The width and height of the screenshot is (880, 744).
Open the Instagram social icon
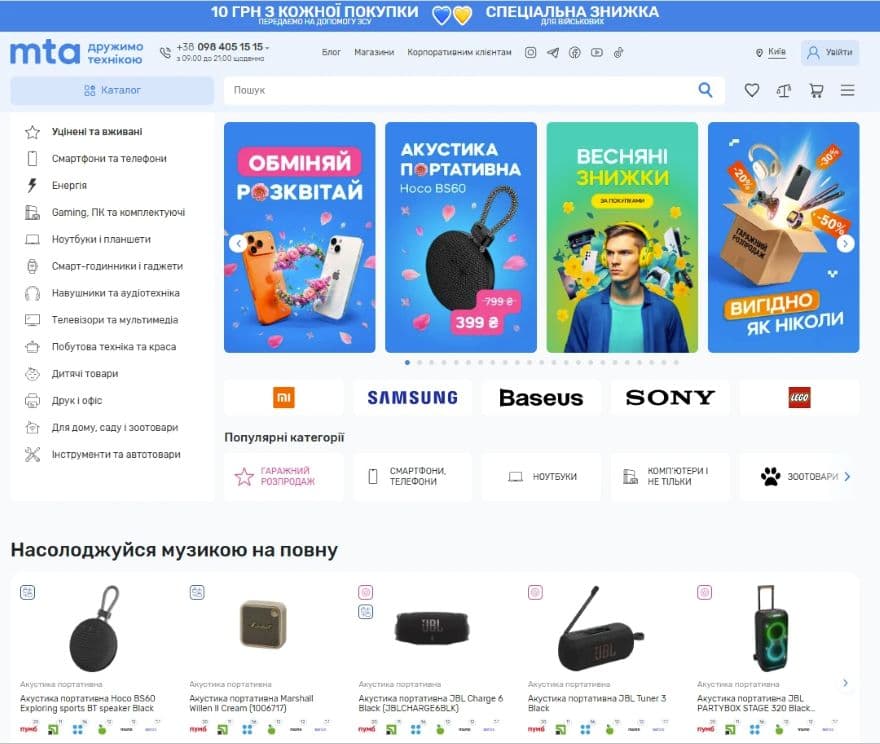(530, 53)
